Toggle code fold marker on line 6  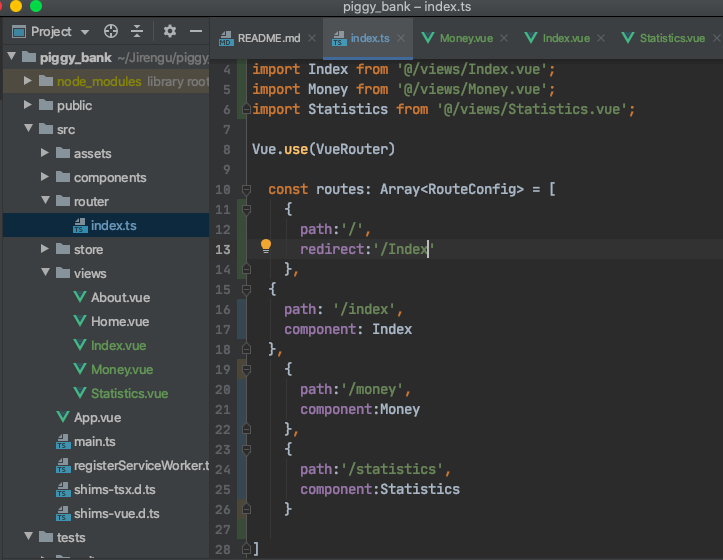247,109
